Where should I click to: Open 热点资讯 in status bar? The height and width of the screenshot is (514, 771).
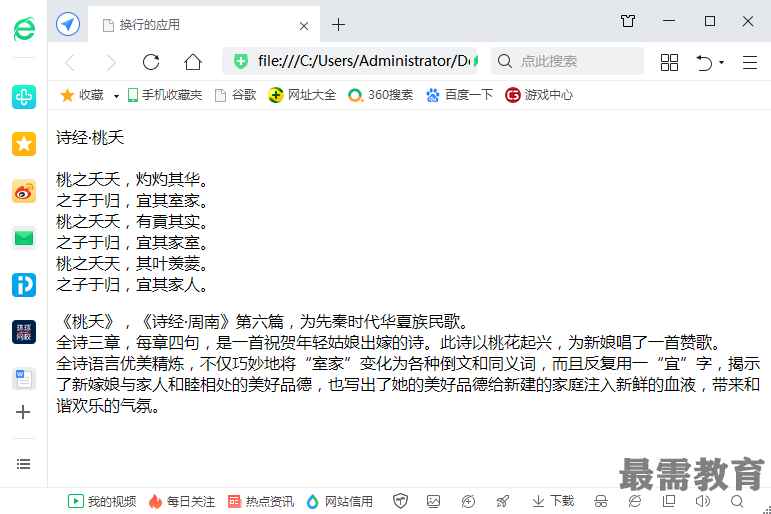pos(261,501)
